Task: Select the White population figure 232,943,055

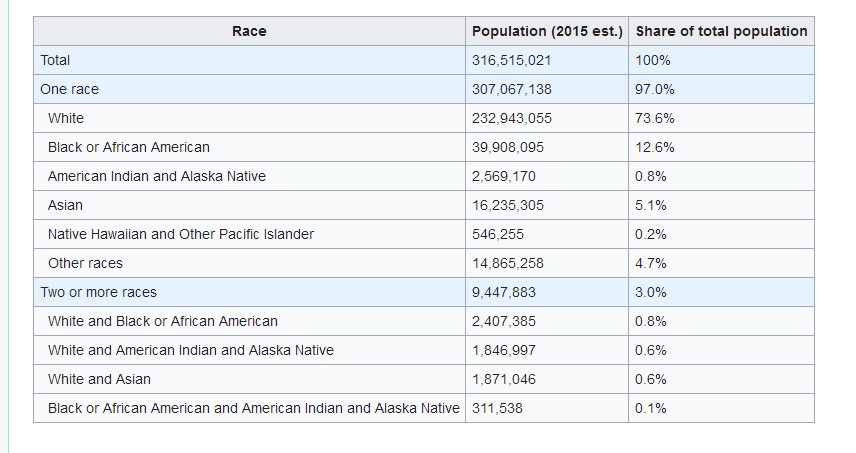Action: pos(511,118)
